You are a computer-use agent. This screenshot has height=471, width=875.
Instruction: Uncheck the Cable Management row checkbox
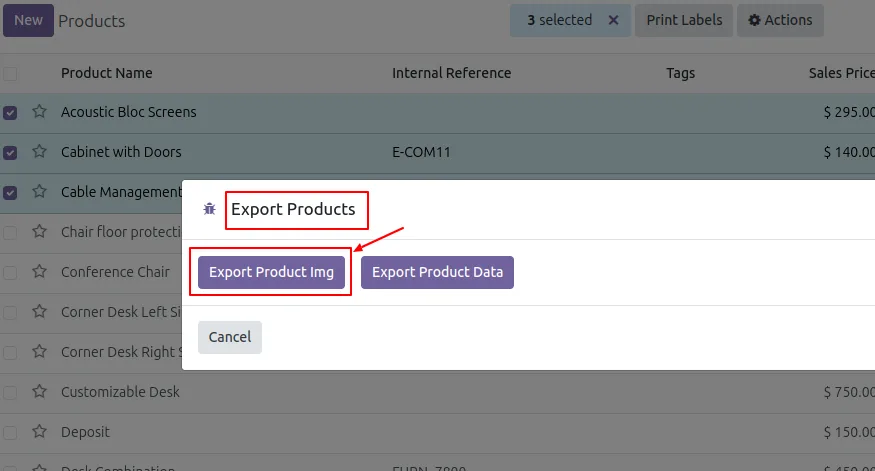(x=10, y=193)
